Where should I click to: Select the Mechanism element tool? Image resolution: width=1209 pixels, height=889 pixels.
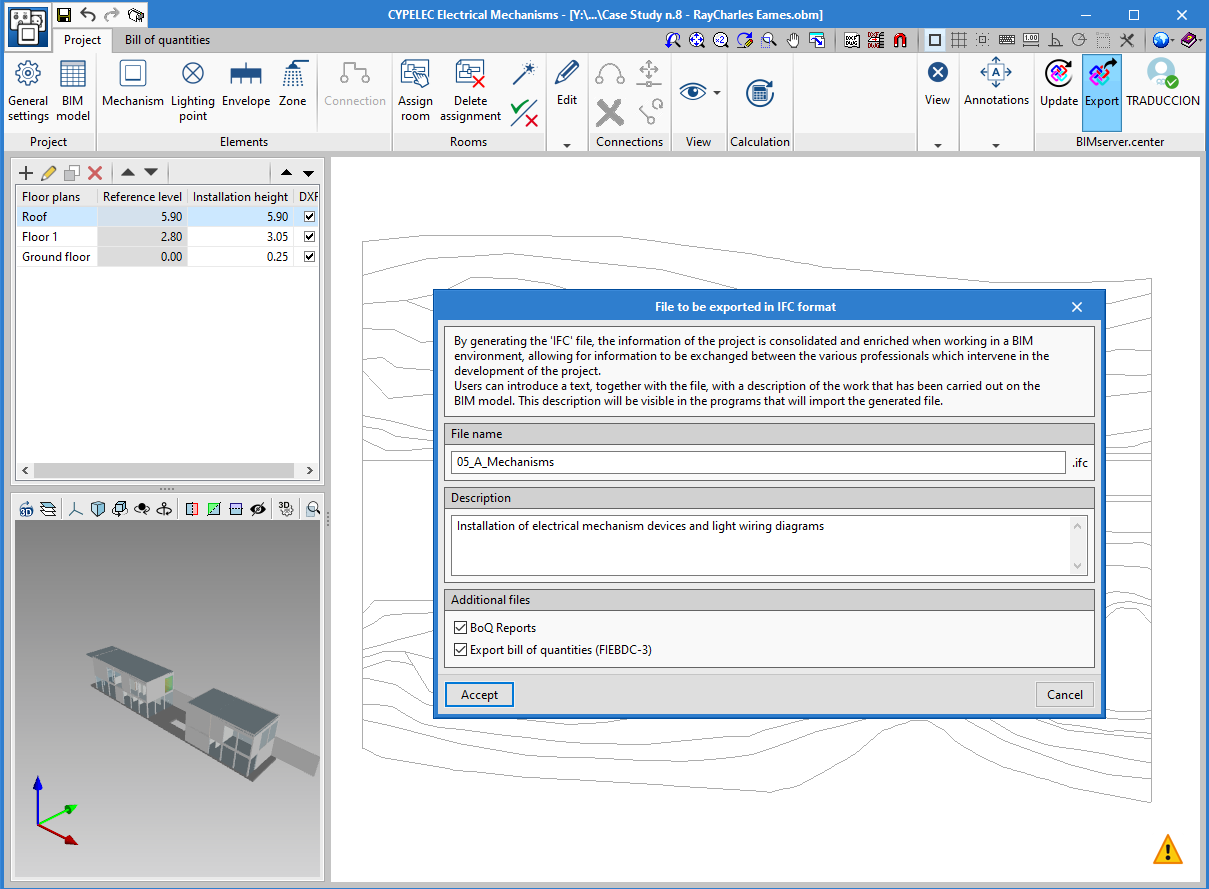point(133,84)
